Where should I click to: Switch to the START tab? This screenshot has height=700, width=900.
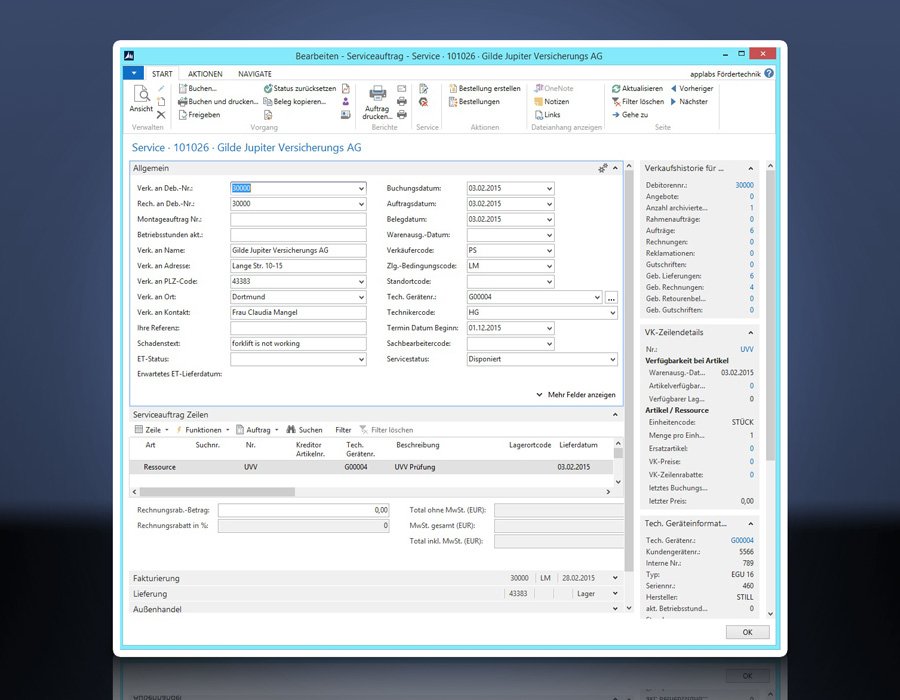point(162,74)
